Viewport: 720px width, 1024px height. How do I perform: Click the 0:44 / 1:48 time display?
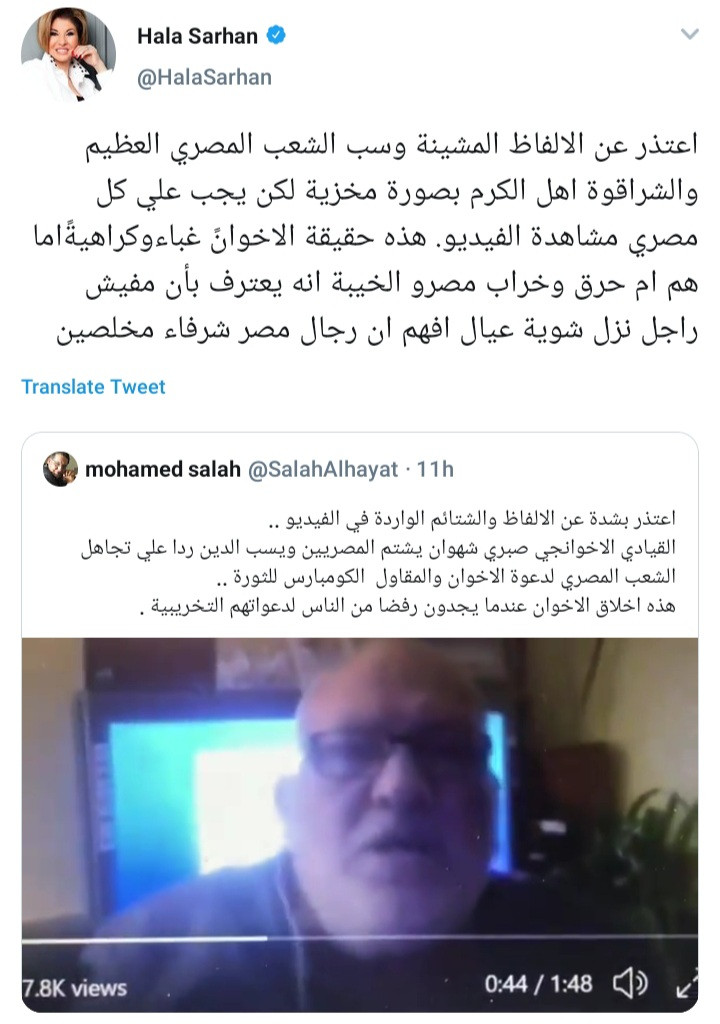(538, 984)
